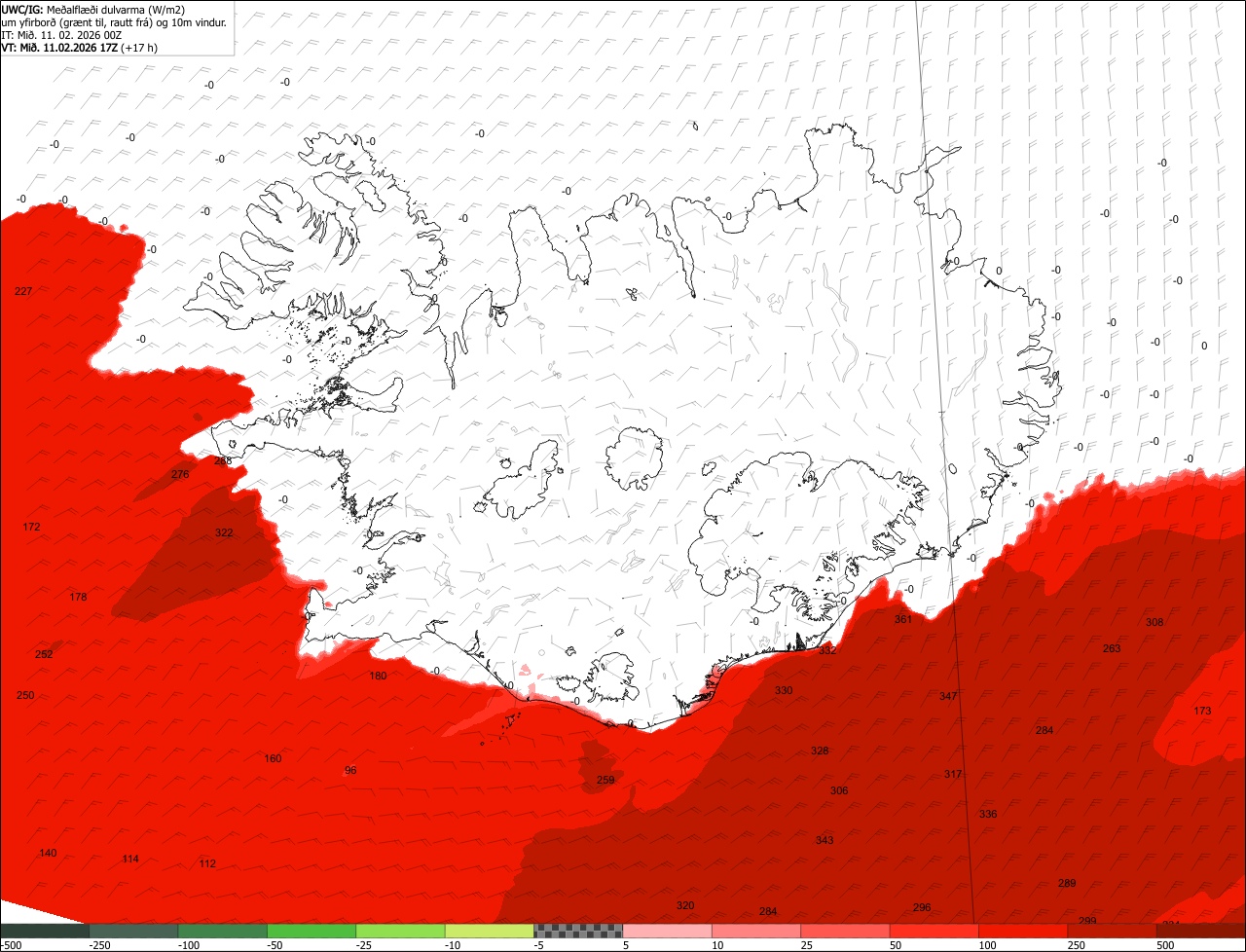Click the 250 to 500 dark red swatch
Viewport: 1246px width, 952px height.
point(1113,931)
